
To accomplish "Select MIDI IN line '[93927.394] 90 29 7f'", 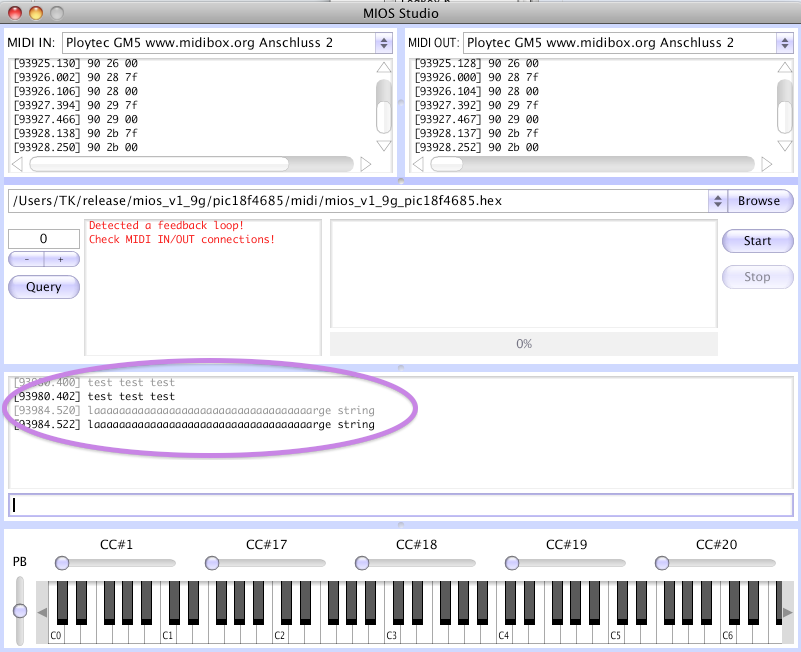I will [x=76, y=105].
